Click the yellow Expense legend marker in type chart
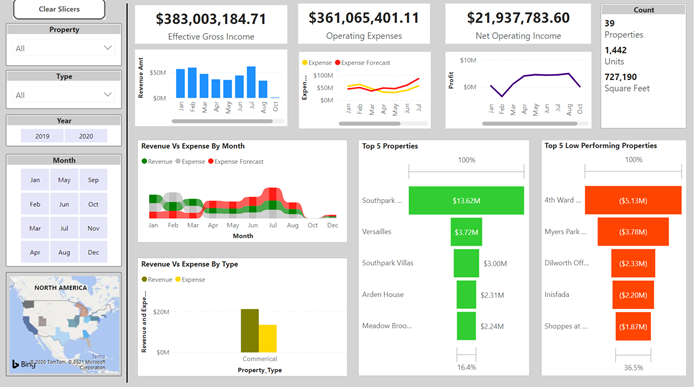Image resolution: width=694 pixels, height=387 pixels. point(178,279)
